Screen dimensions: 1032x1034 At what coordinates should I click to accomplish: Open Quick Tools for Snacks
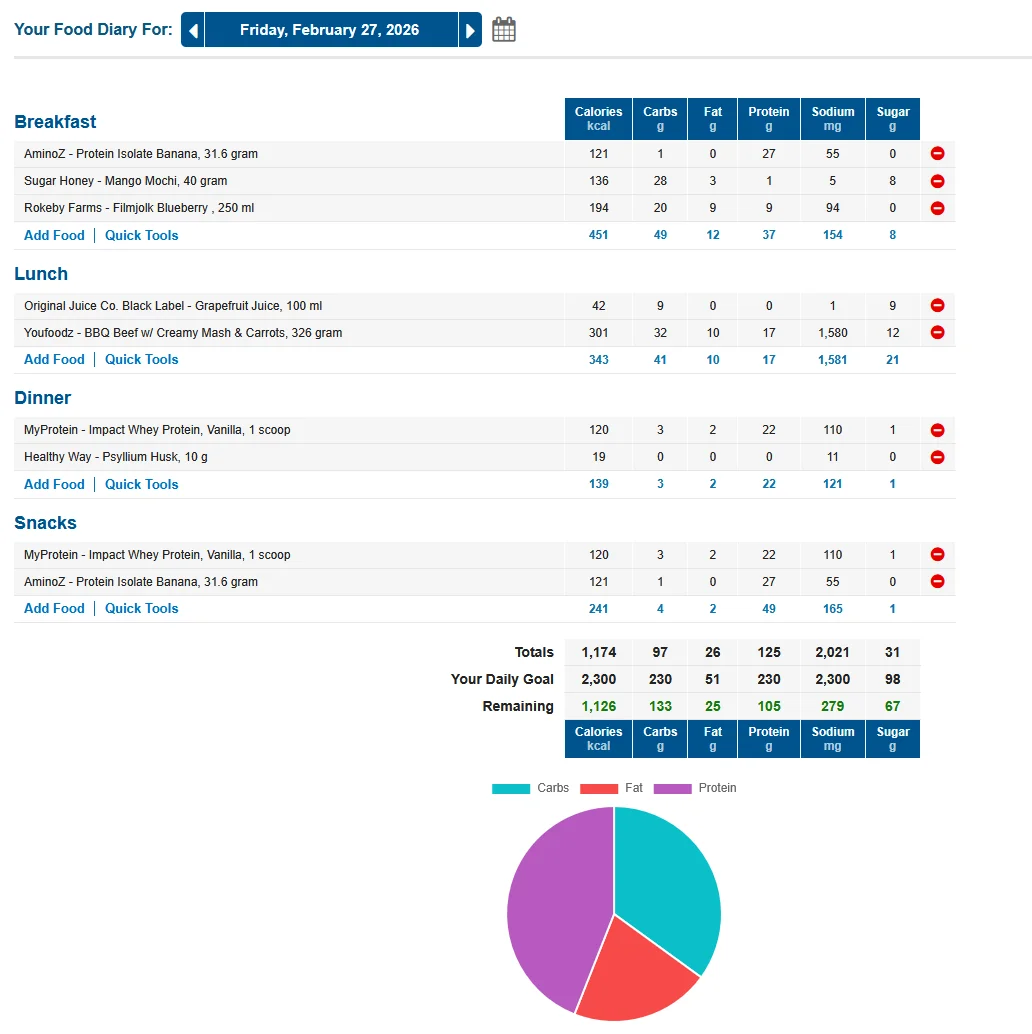(142, 608)
